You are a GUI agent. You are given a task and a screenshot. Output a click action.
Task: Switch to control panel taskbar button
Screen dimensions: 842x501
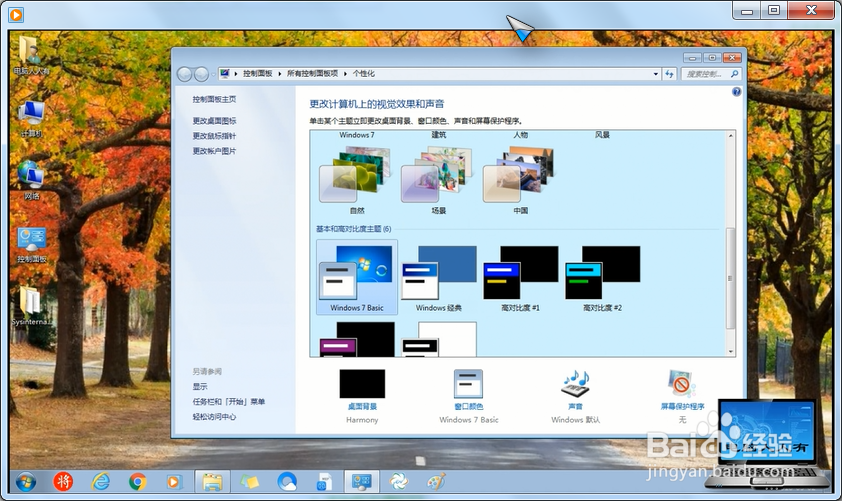[x=361, y=482]
